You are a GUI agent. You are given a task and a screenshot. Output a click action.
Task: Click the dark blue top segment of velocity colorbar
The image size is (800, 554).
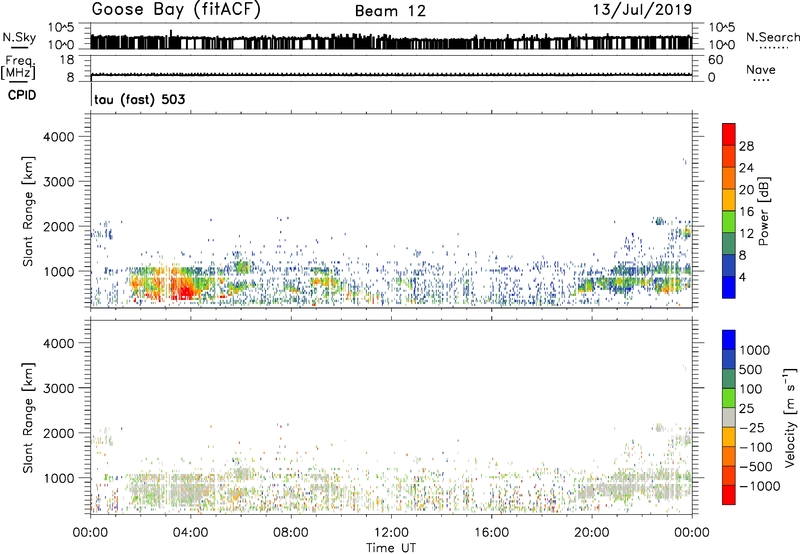pos(729,340)
